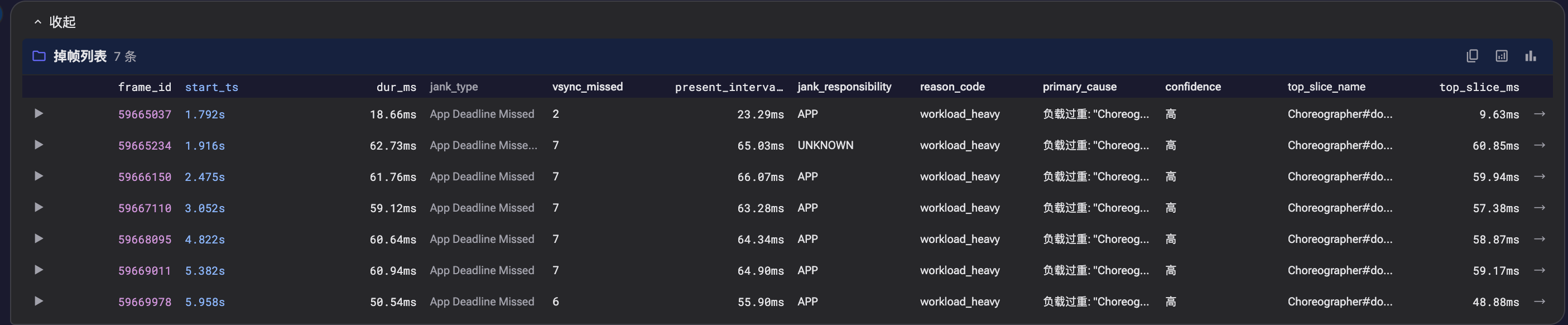Viewport: 1568px width, 325px height.
Task: Expand row for frame 59665037
Action: [x=39, y=113]
